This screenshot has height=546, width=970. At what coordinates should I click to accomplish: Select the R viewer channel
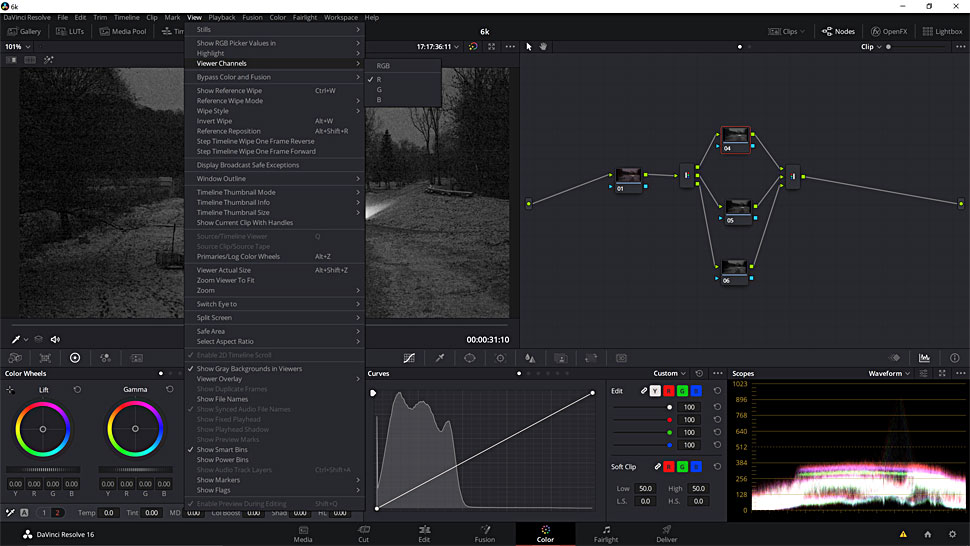[x=403, y=79]
